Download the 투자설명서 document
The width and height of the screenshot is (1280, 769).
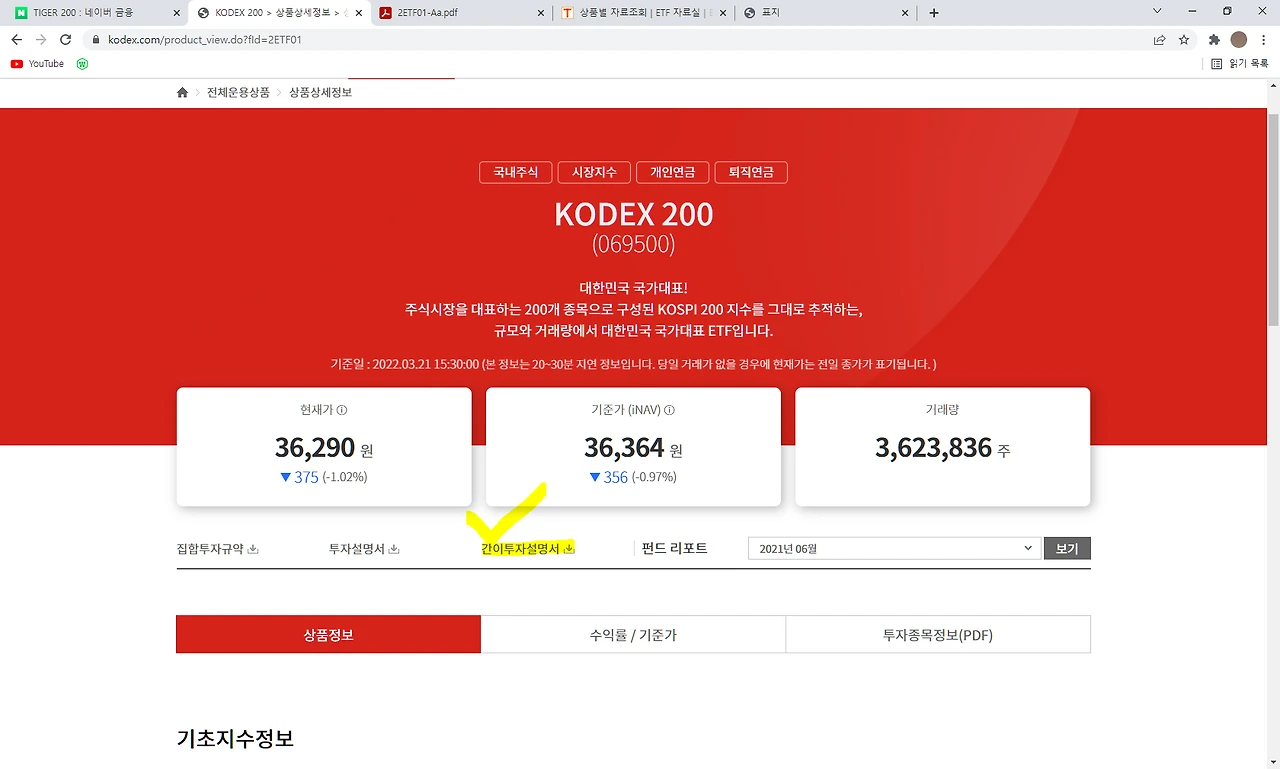tap(364, 549)
